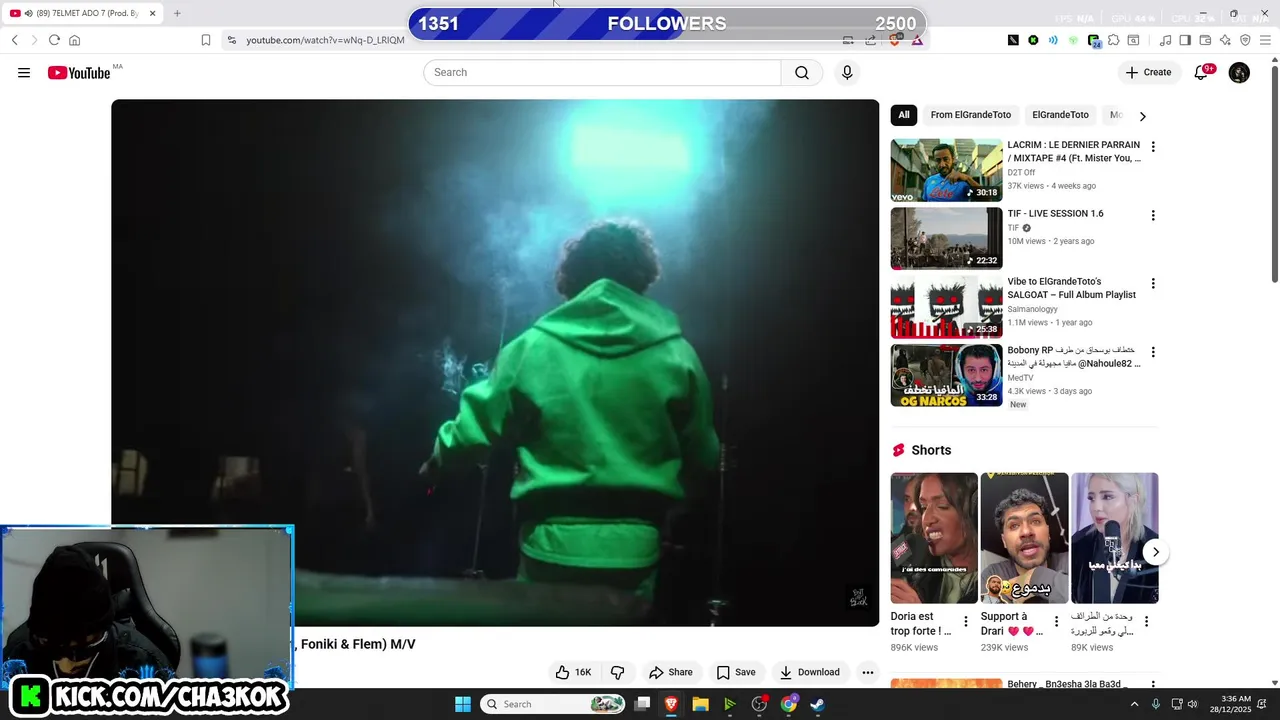This screenshot has width=1280, height=720.
Task: Open the SALGOAT Full Album thumbnail
Action: pos(946,307)
